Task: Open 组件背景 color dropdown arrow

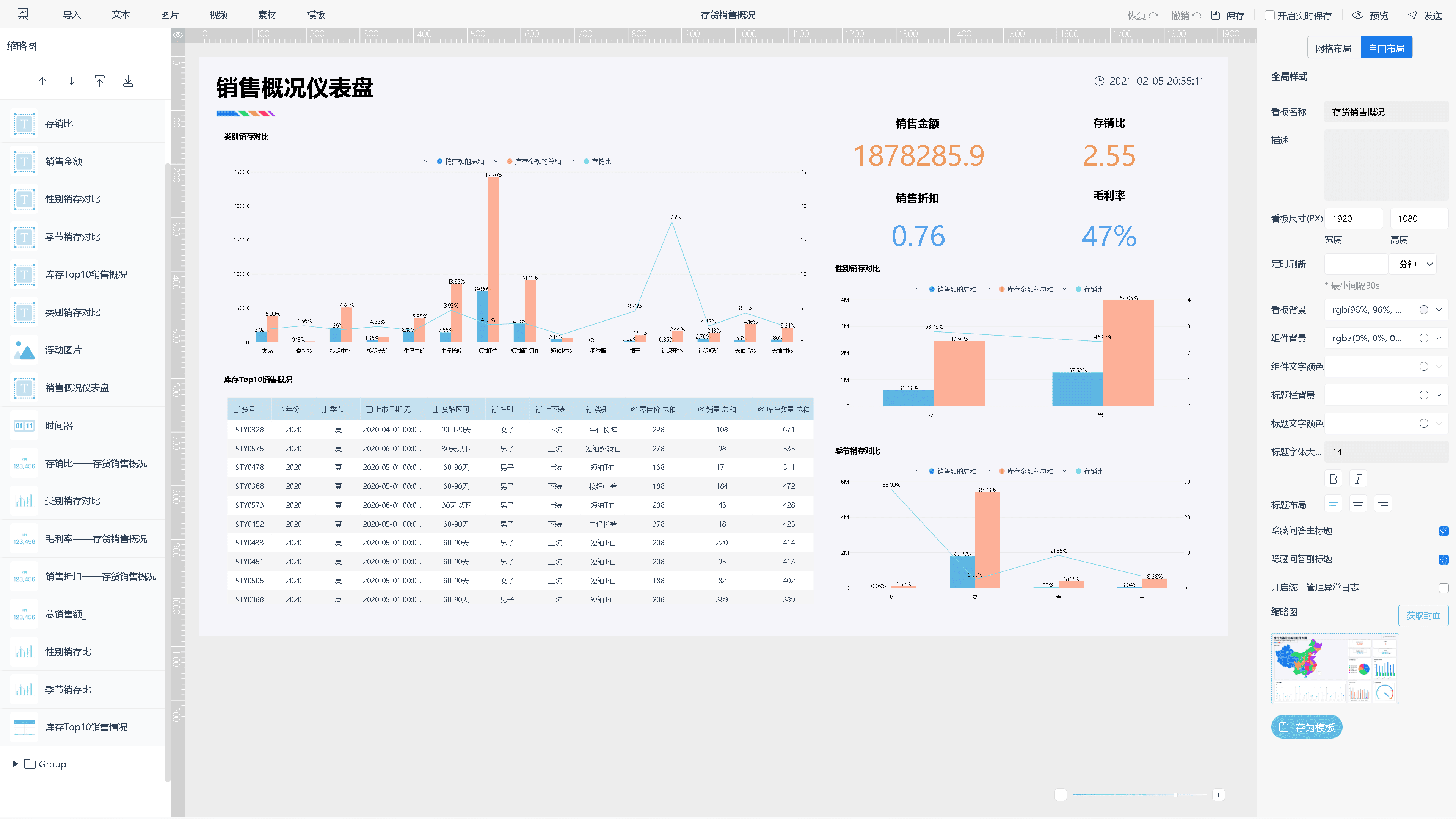Action: [x=1440, y=338]
